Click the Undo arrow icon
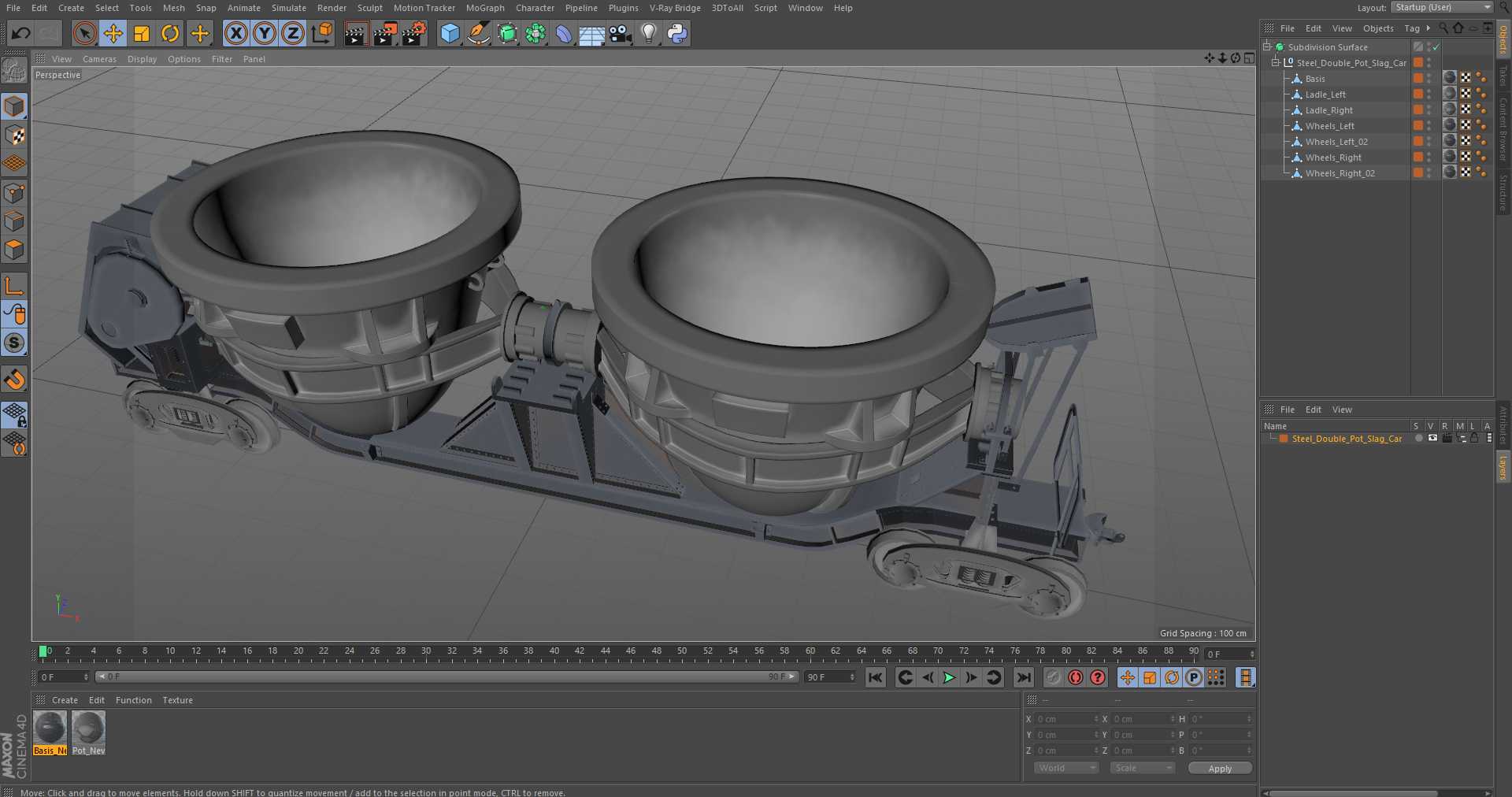 (x=21, y=33)
